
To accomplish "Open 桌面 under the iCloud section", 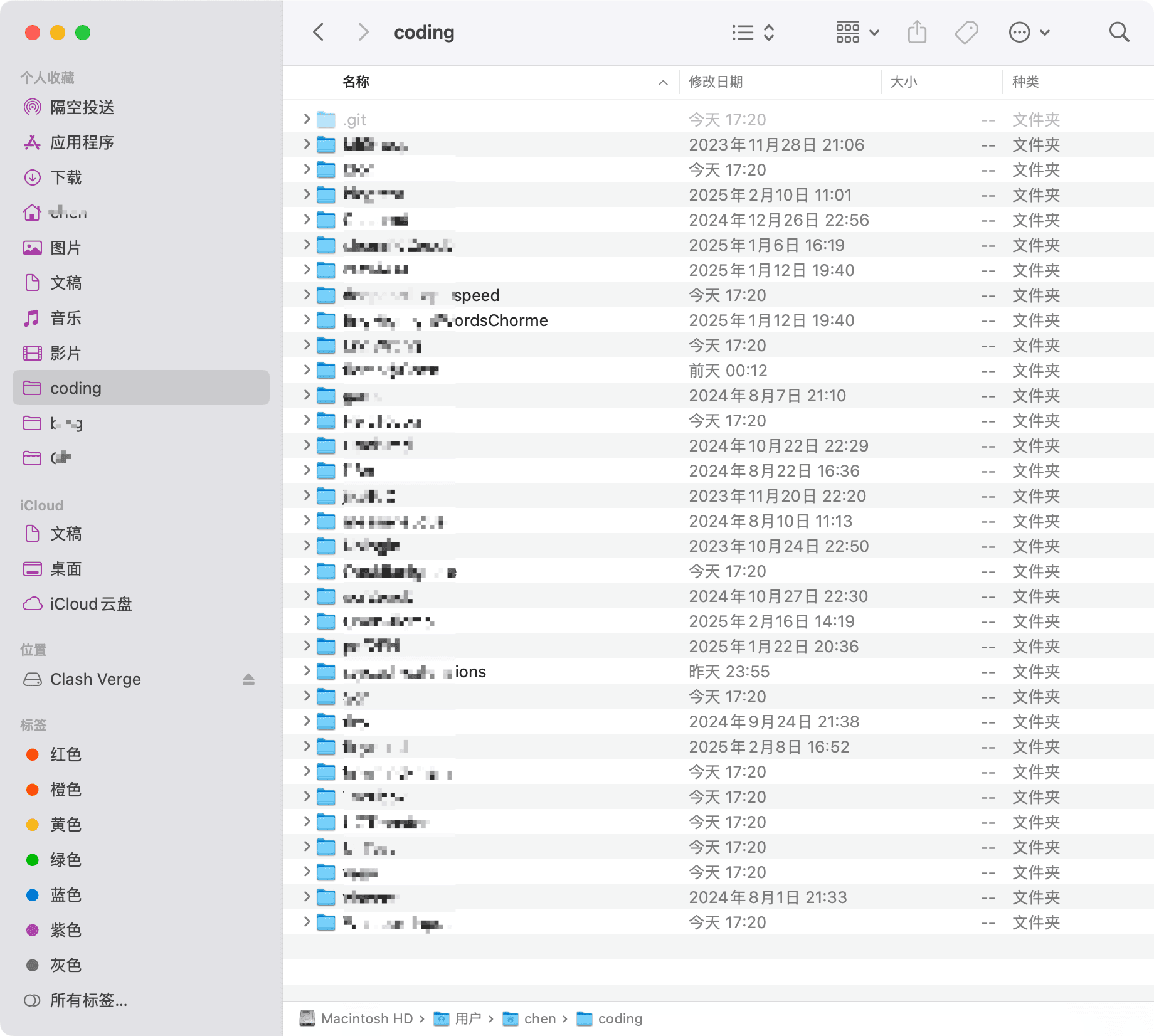I will tap(65, 569).
